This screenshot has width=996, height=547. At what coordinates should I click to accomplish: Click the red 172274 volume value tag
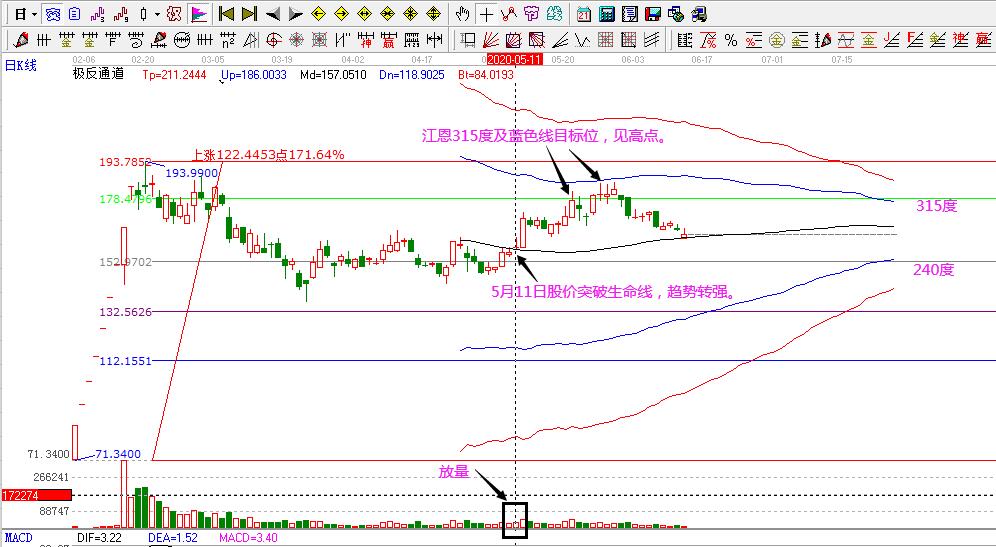click(35, 495)
